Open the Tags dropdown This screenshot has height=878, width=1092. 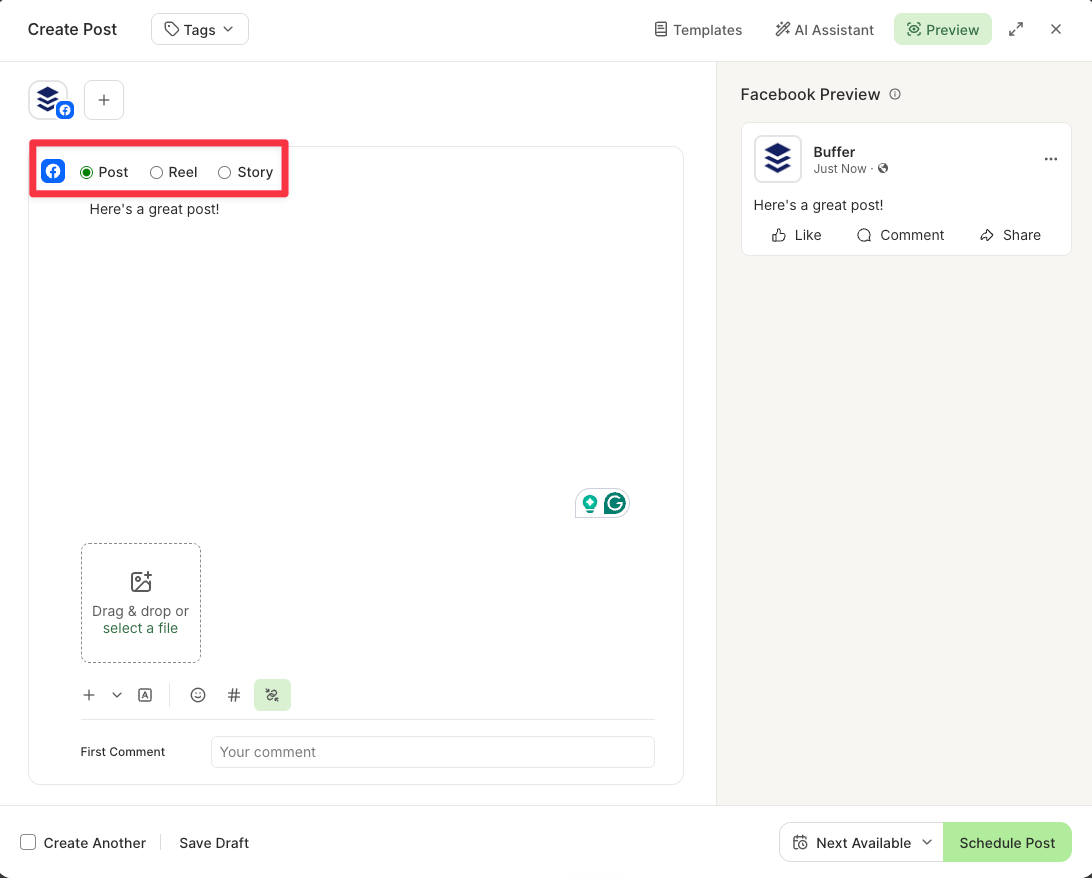click(200, 29)
